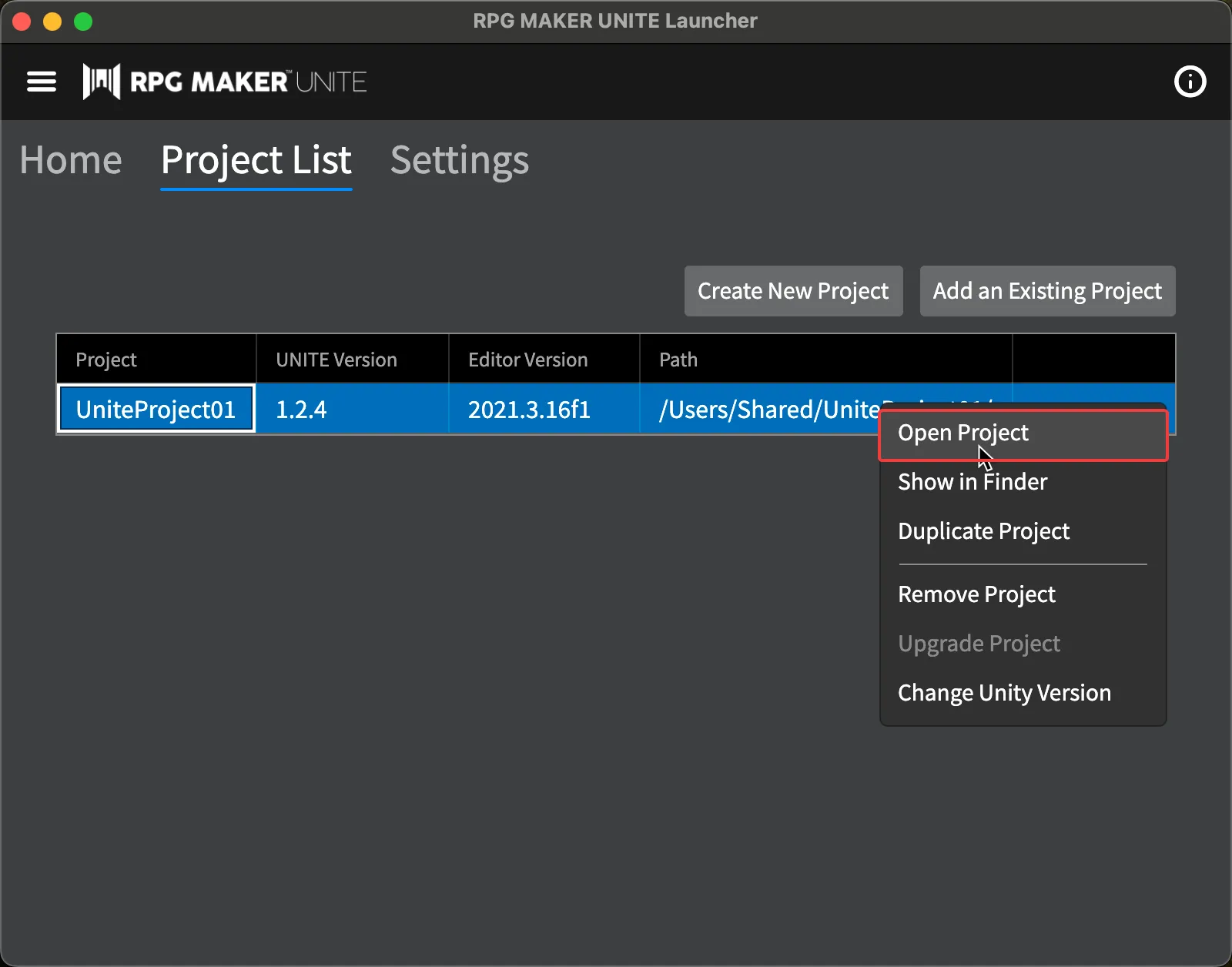This screenshot has height=967, width=1232.
Task: Select Remove Project from the menu
Action: point(976,594)
